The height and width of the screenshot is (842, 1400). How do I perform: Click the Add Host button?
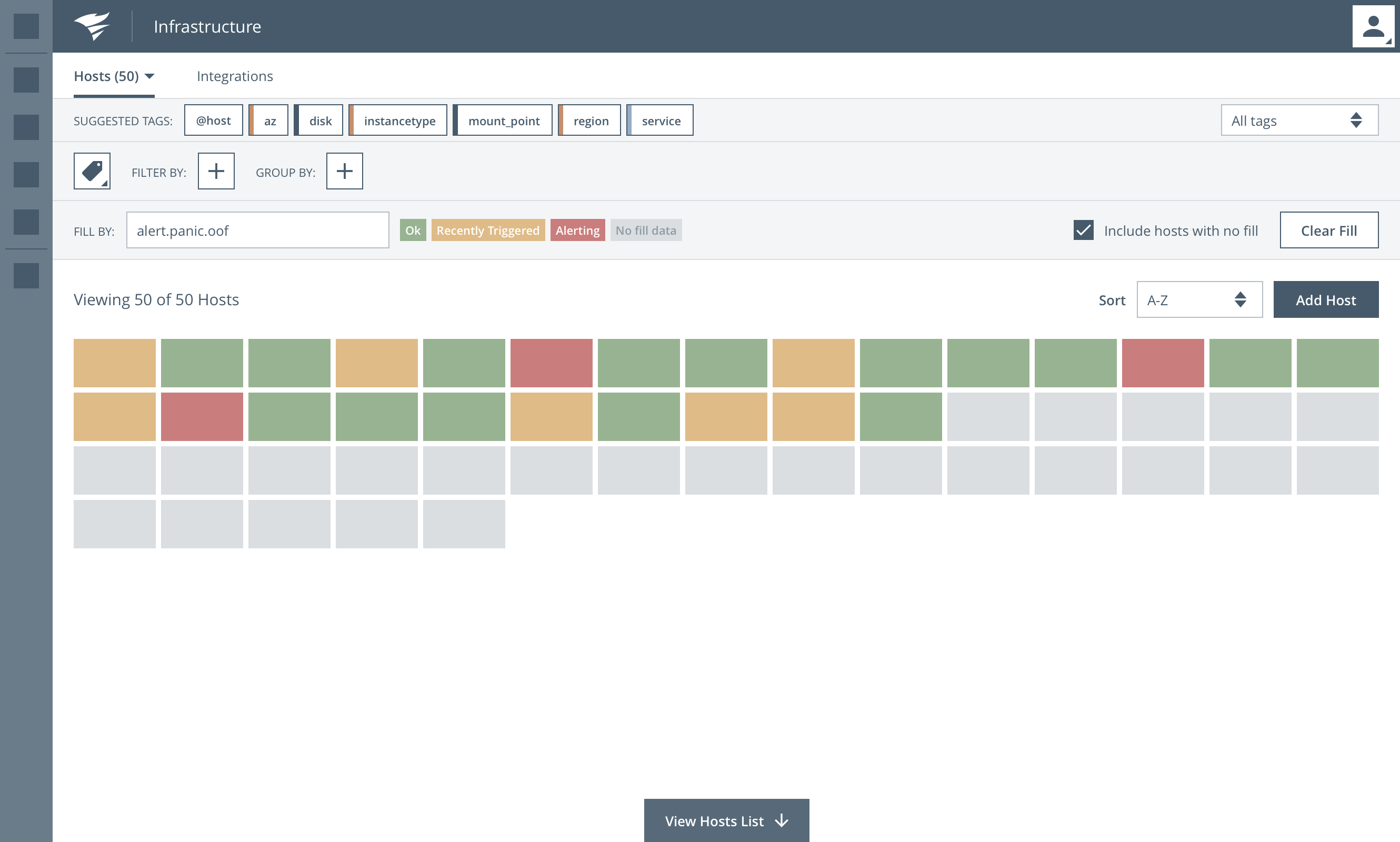pyautogui.click(x=1325, y=299)
